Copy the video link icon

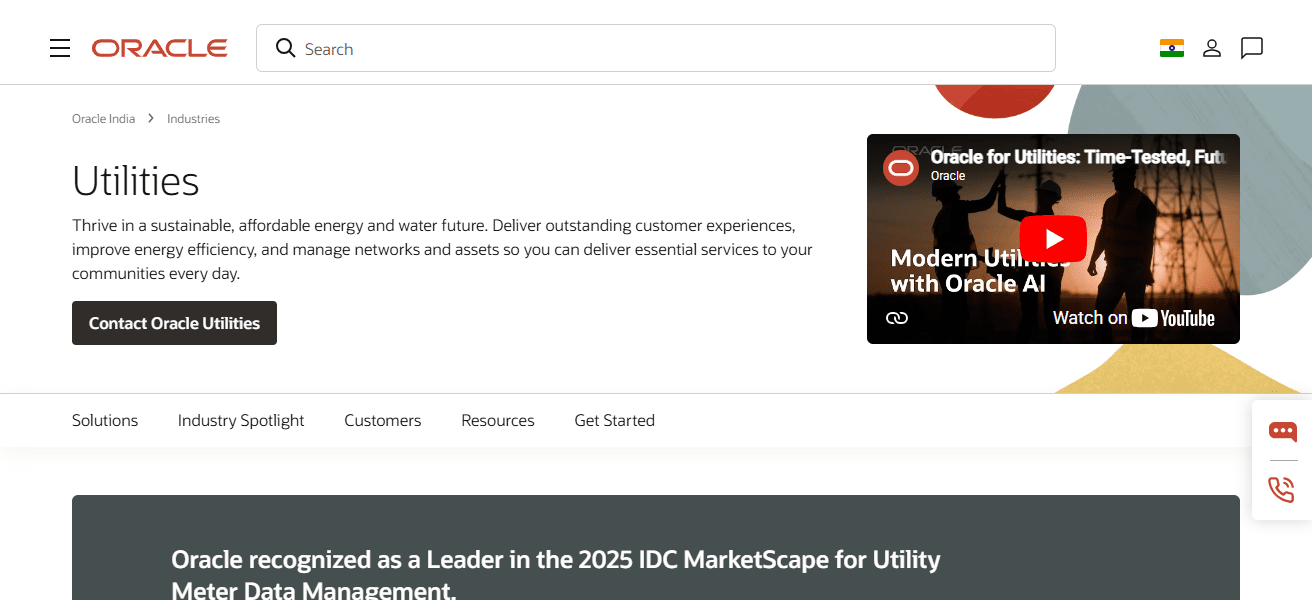tap(897, 318)
